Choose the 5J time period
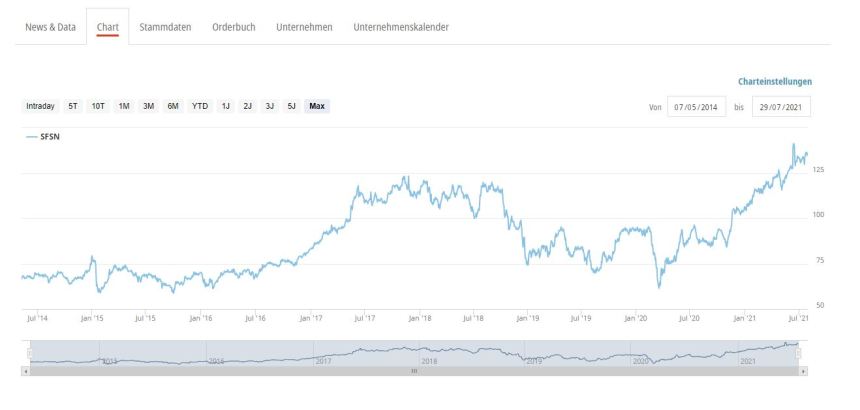The width and height of the screenshot is (860, 410). (x=292, y=106)
